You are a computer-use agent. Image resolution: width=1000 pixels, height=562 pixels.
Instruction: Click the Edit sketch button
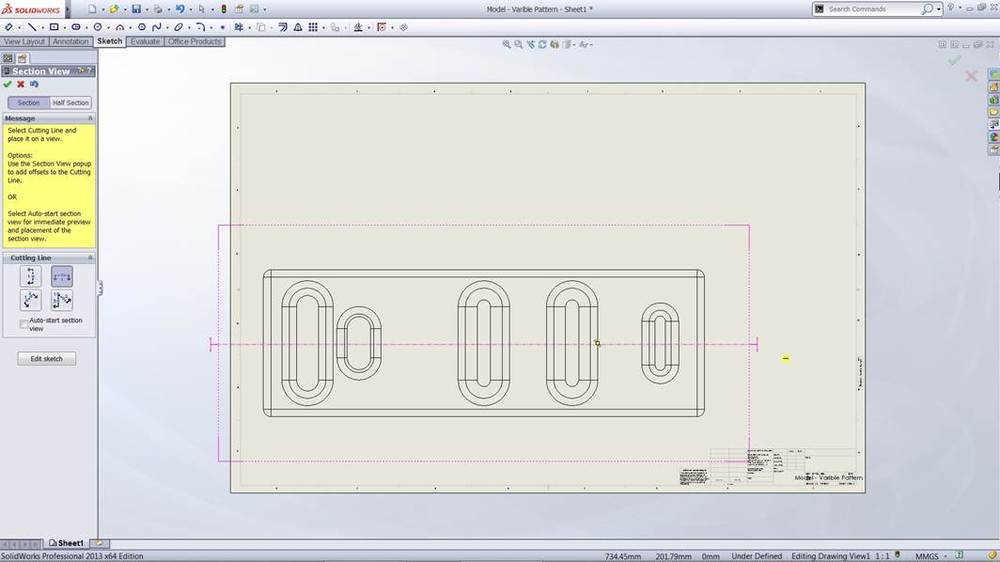(x=46, y=359)
